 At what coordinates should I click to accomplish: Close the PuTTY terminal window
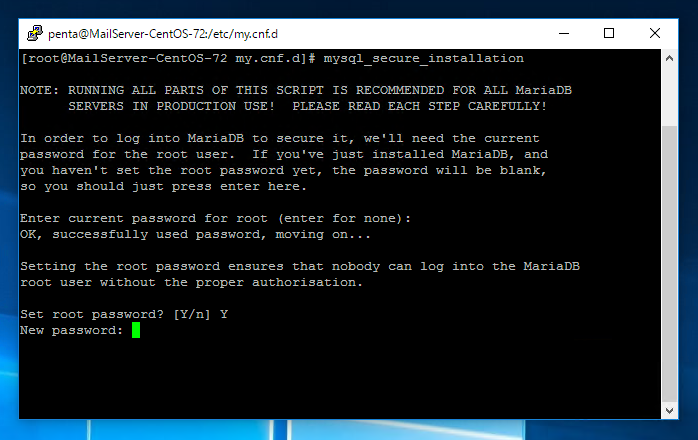tap(655, 33)
